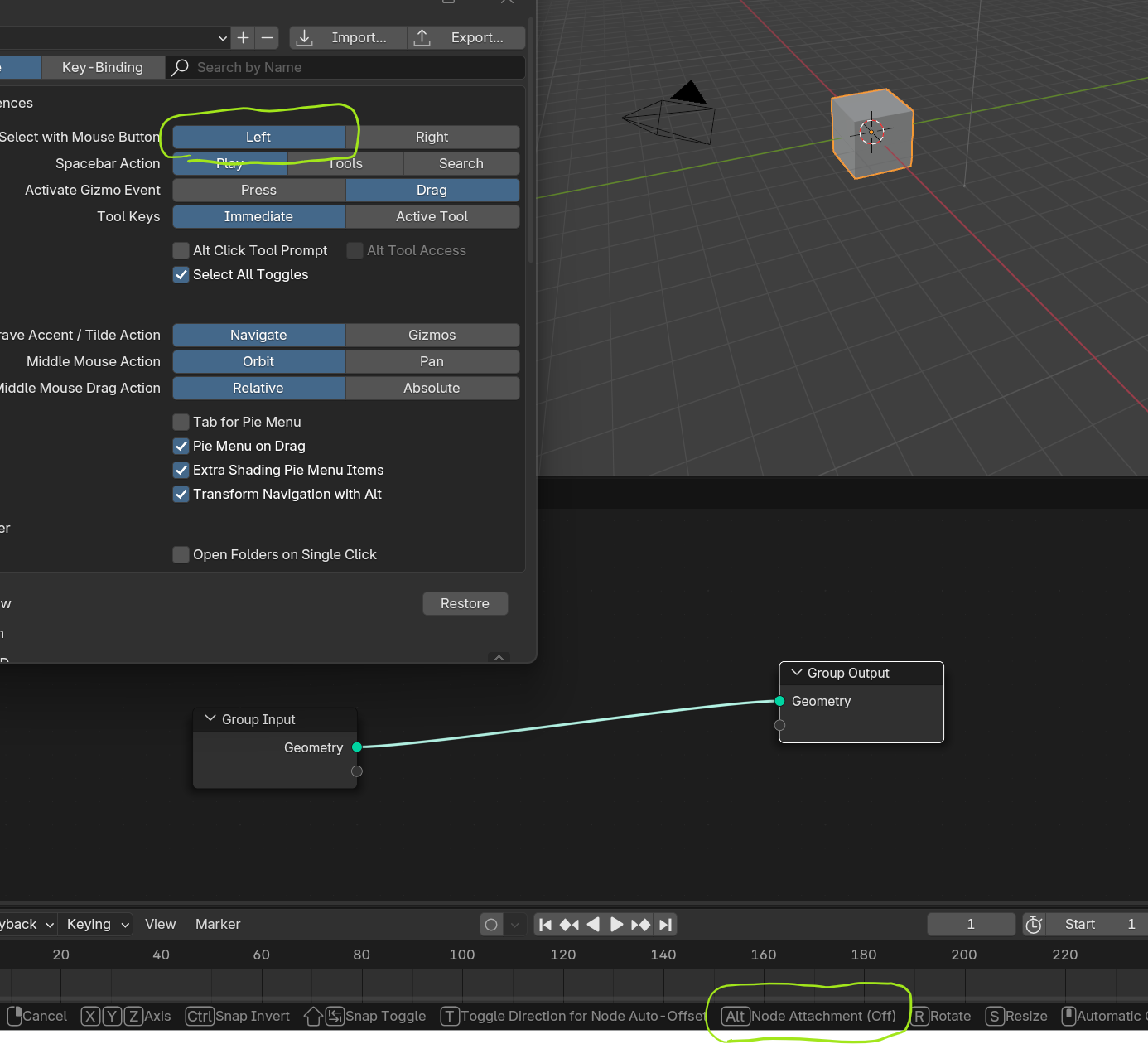Image resolution: width=1148 pixels, height=1044 pixels.
Task: Play the animation in reverse
Action: click(593, 925)
